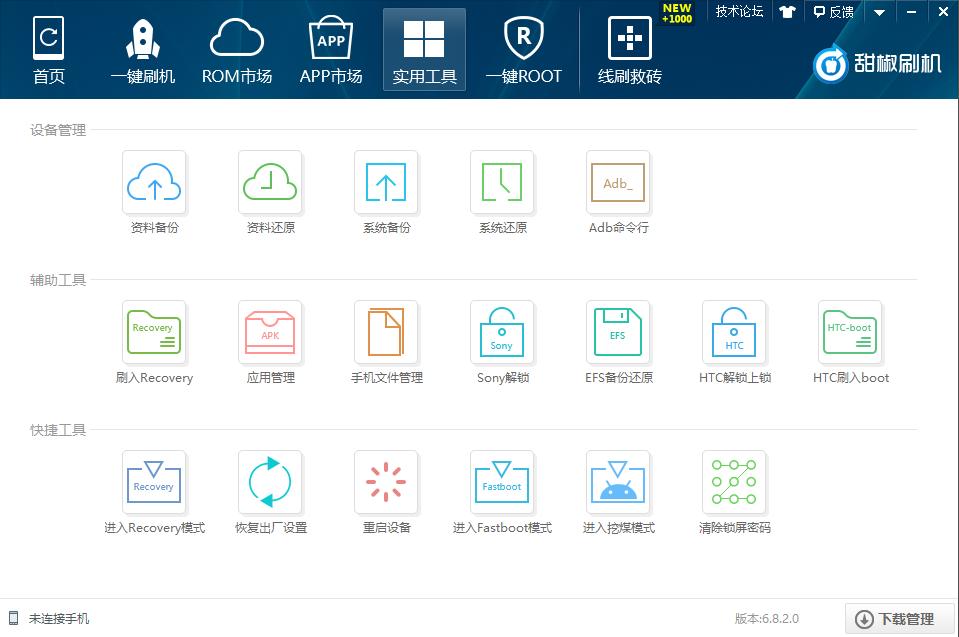
Task: Click the skin shirt icon in title bar
Action: point(787,12)
